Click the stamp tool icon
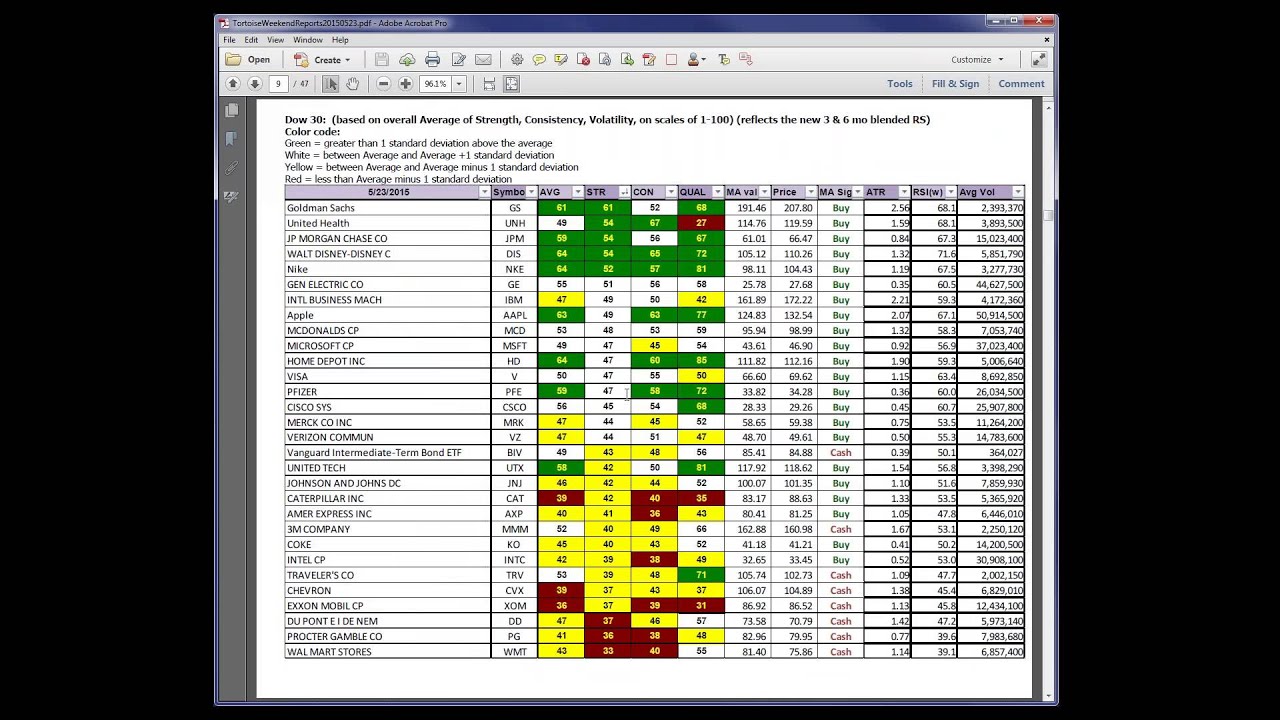 click(693, 60)
